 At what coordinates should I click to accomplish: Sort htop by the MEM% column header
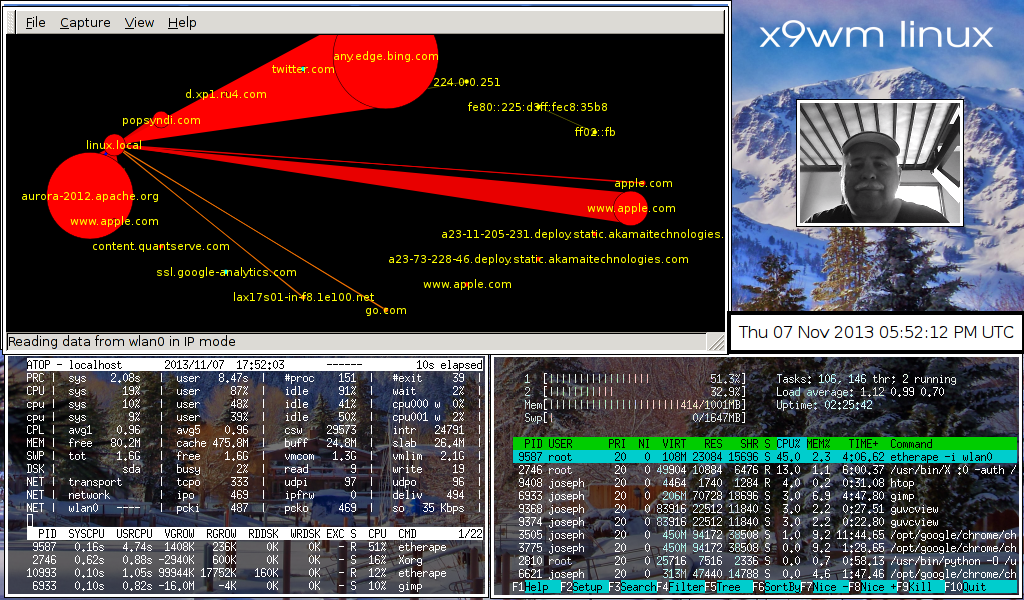click(x=818, y=444)
